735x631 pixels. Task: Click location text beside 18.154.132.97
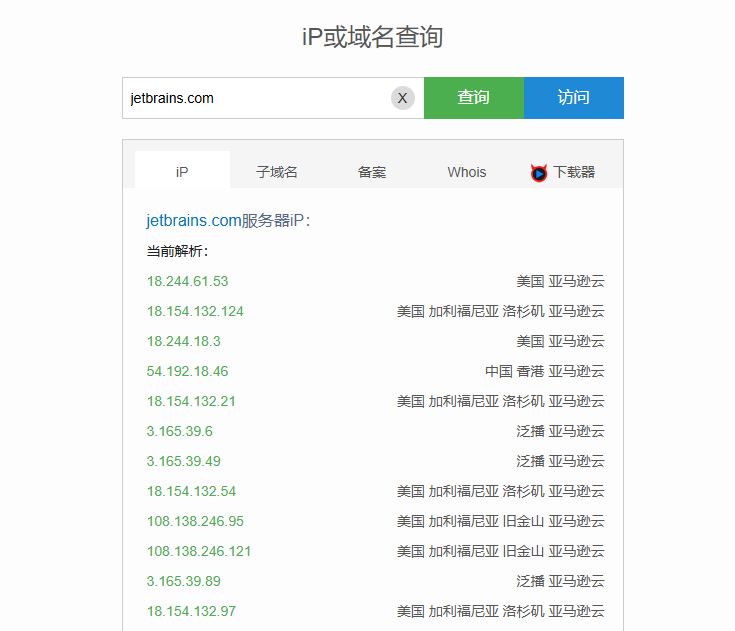pyautogui.click(x=501, y=611)
